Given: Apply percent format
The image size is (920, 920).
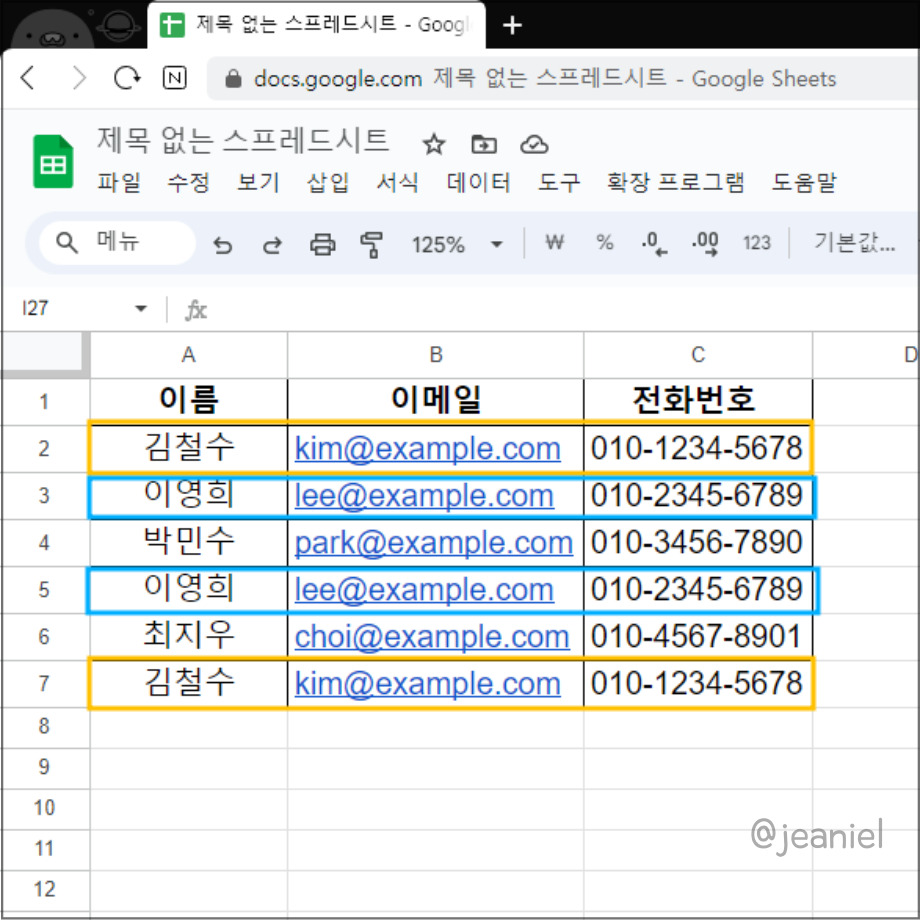Looking at the screenshot, I should (x=604, y=243).
